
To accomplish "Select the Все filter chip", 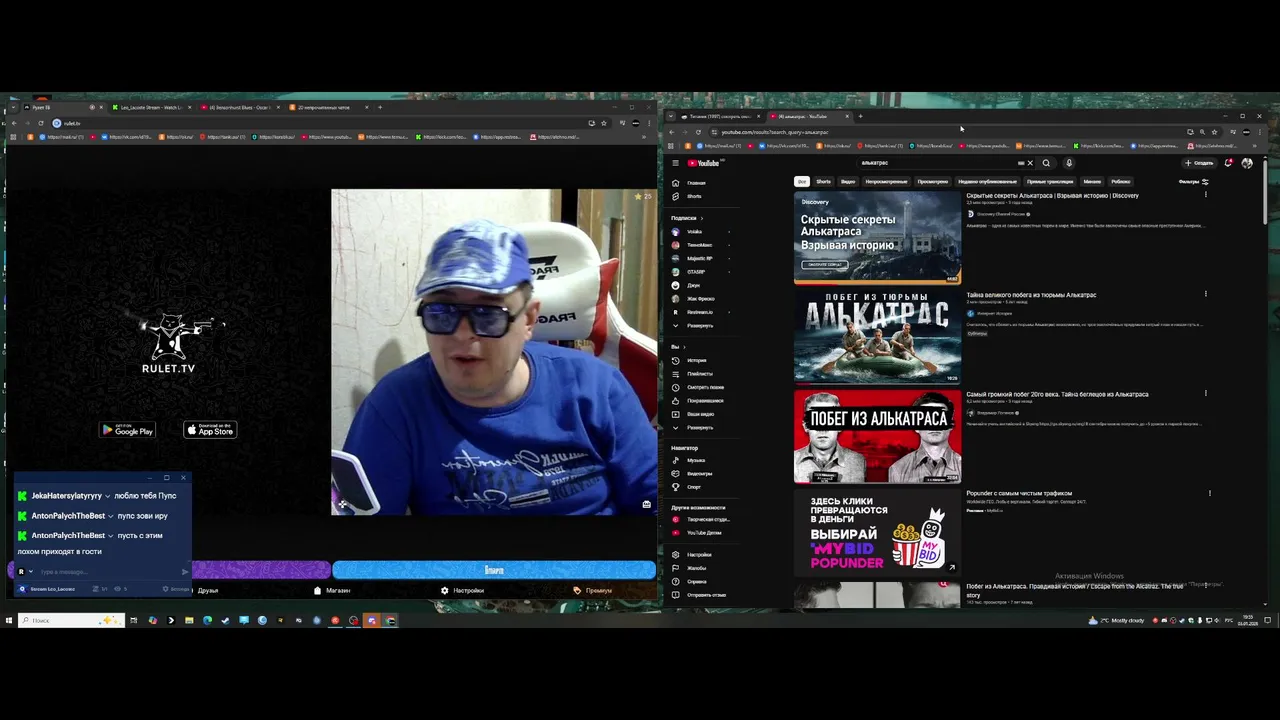I will [801, 182].
